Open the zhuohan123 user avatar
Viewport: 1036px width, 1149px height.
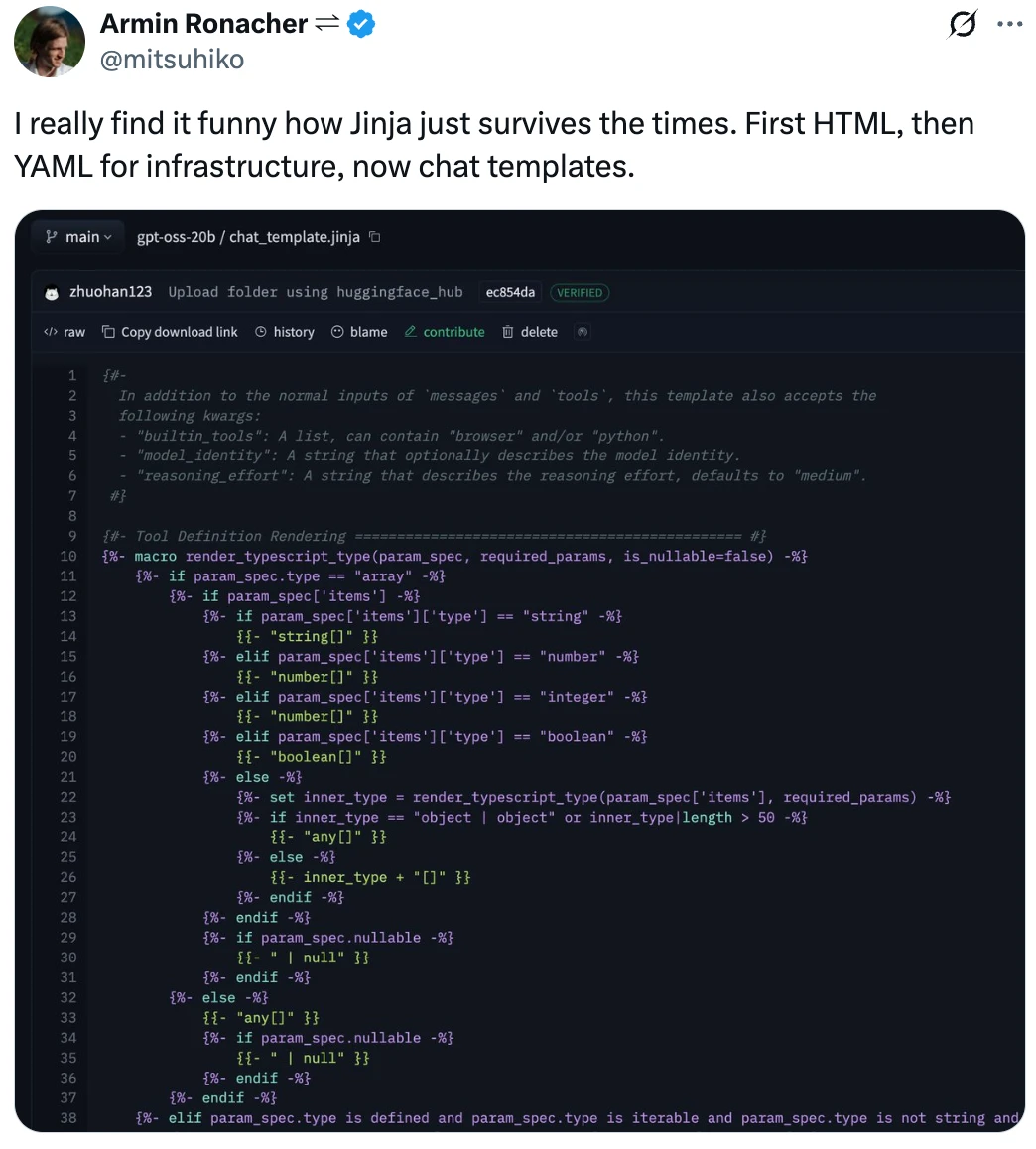tap(52, 292)
